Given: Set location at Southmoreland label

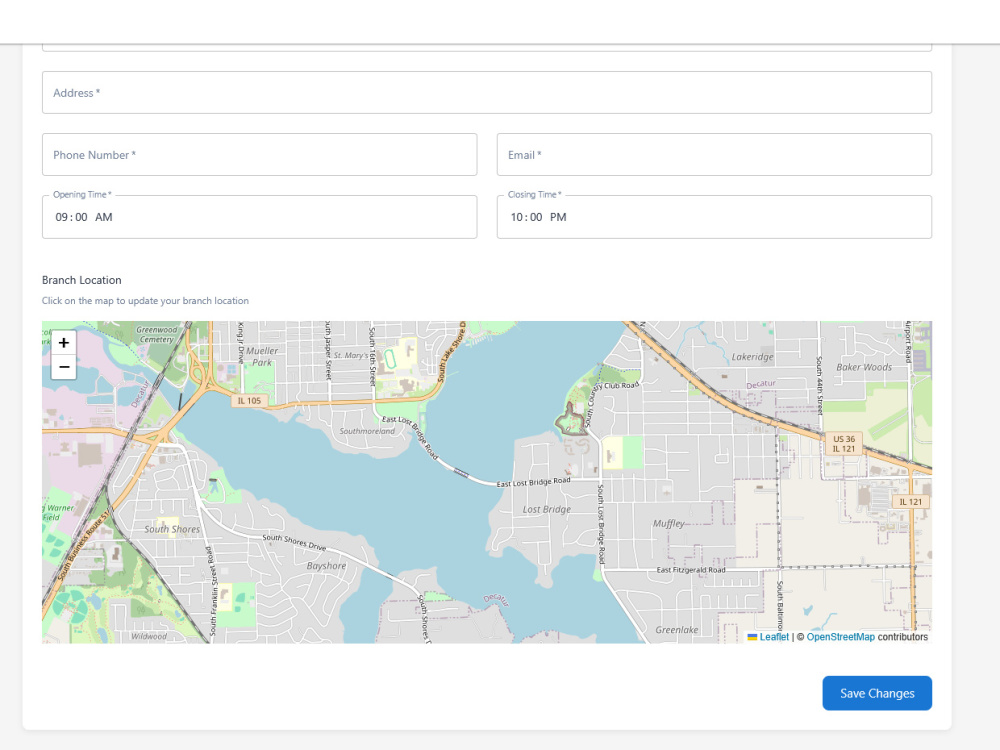Looking at the screenshot, I should (367, 431).
